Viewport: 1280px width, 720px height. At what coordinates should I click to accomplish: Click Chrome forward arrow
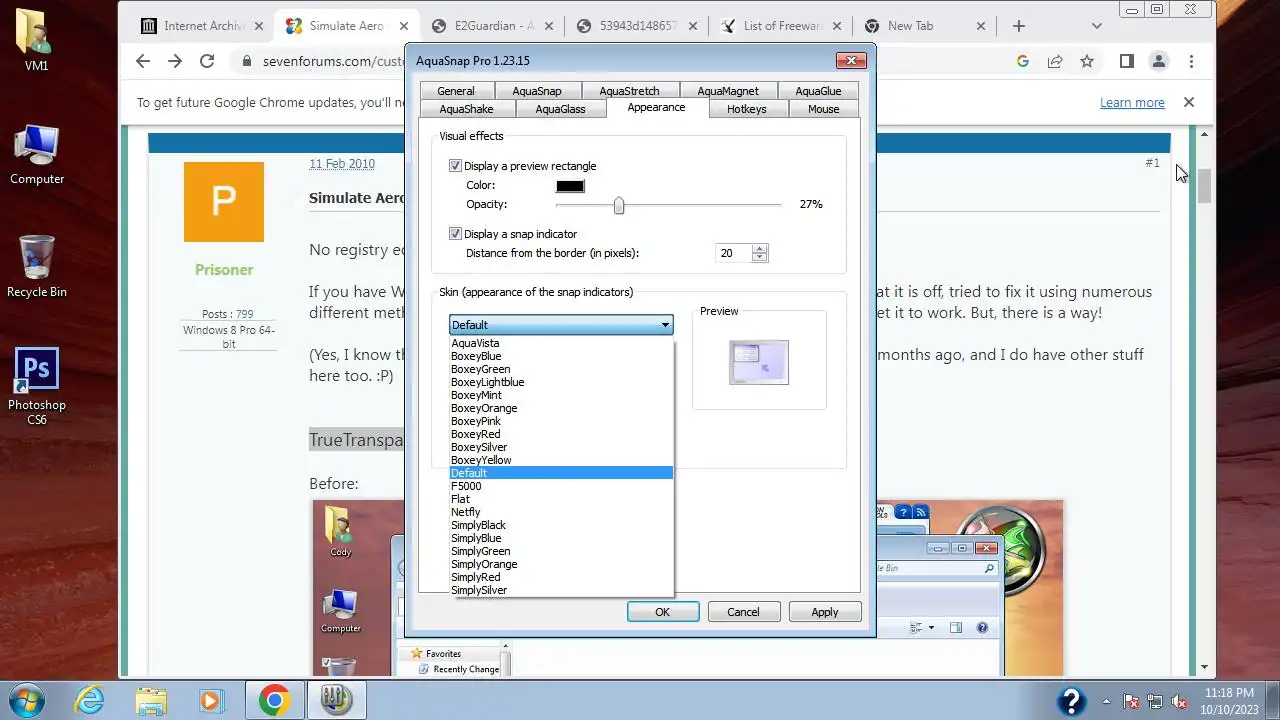(175, 61)
